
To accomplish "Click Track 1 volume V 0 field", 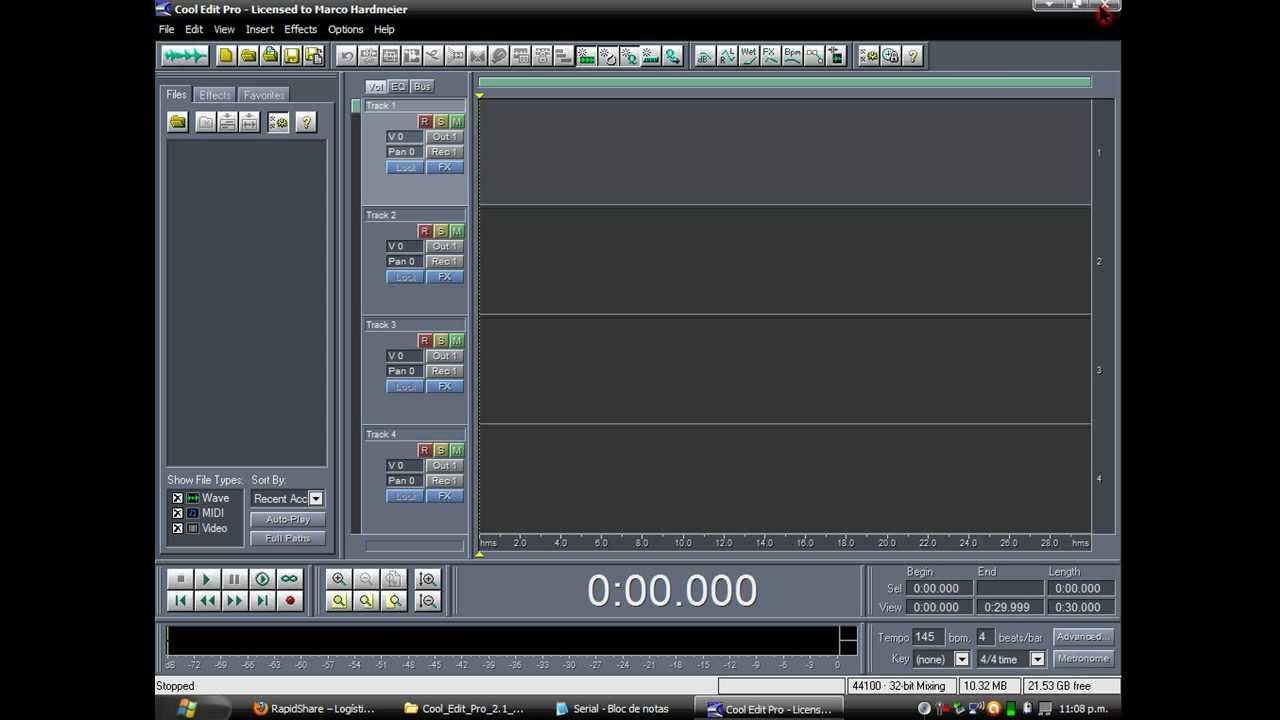I will tap(404, 137).
